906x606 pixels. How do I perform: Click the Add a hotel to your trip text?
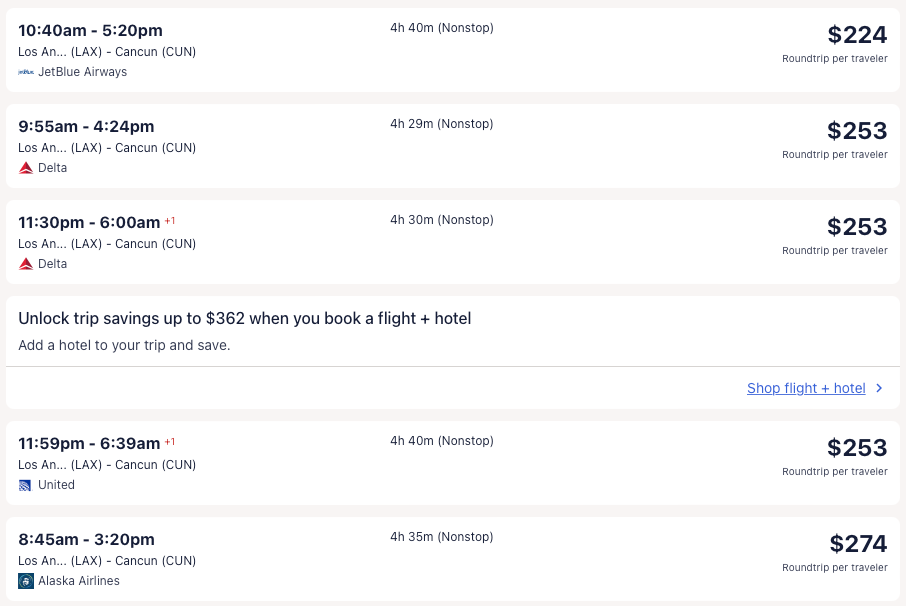(x=124, y=345)
